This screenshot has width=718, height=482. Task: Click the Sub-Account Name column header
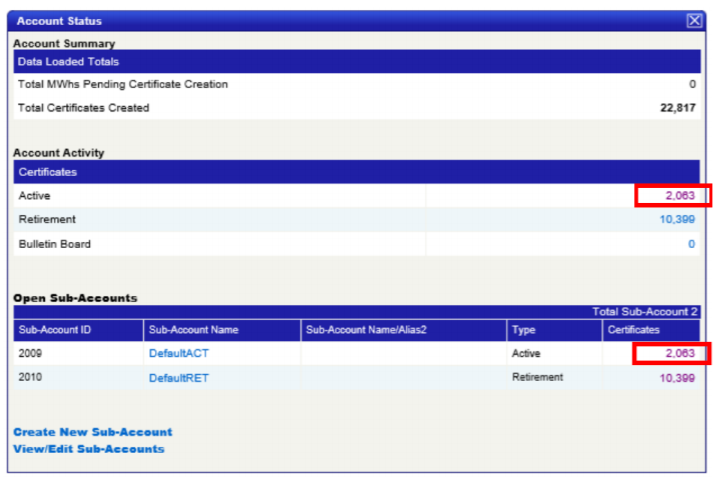tap(222, 330)
